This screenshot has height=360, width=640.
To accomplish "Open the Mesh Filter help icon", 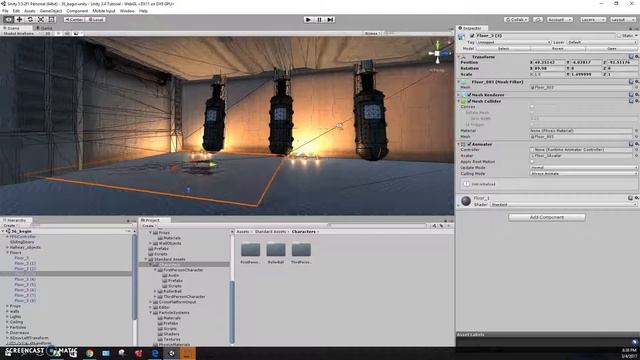I will coord(631,82).
